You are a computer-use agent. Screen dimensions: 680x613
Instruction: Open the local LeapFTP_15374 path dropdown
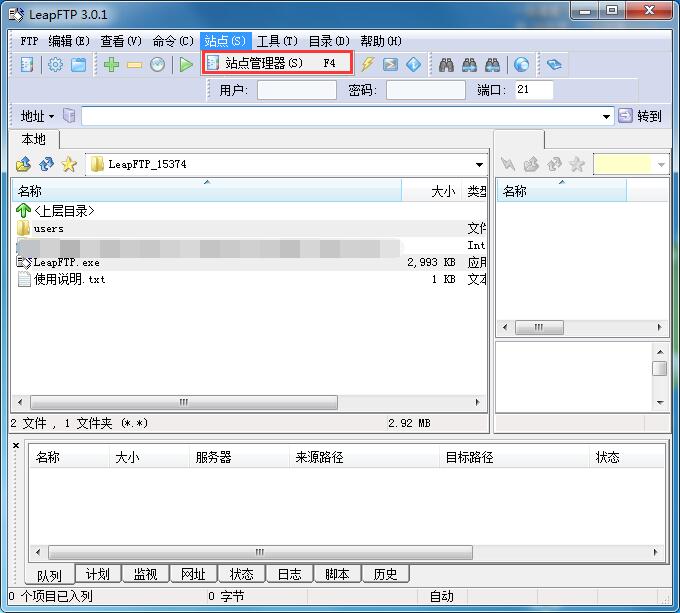click(479, 165)
